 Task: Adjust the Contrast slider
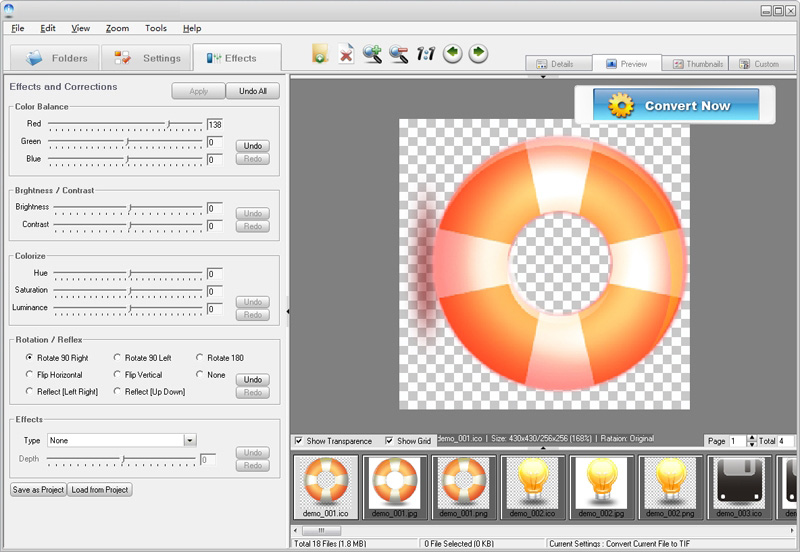pos(128,225)
